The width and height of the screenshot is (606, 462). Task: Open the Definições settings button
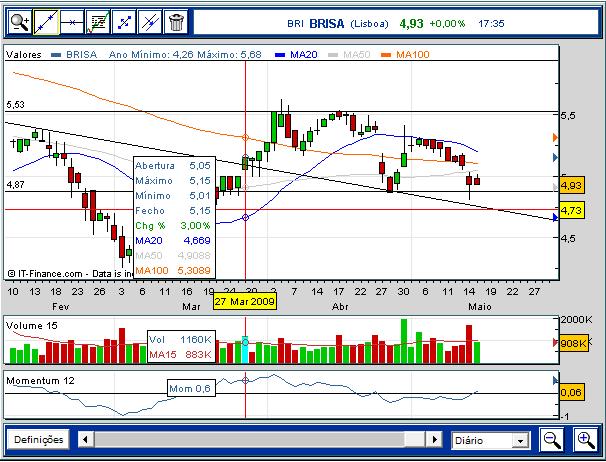click(x=38, y=440)
